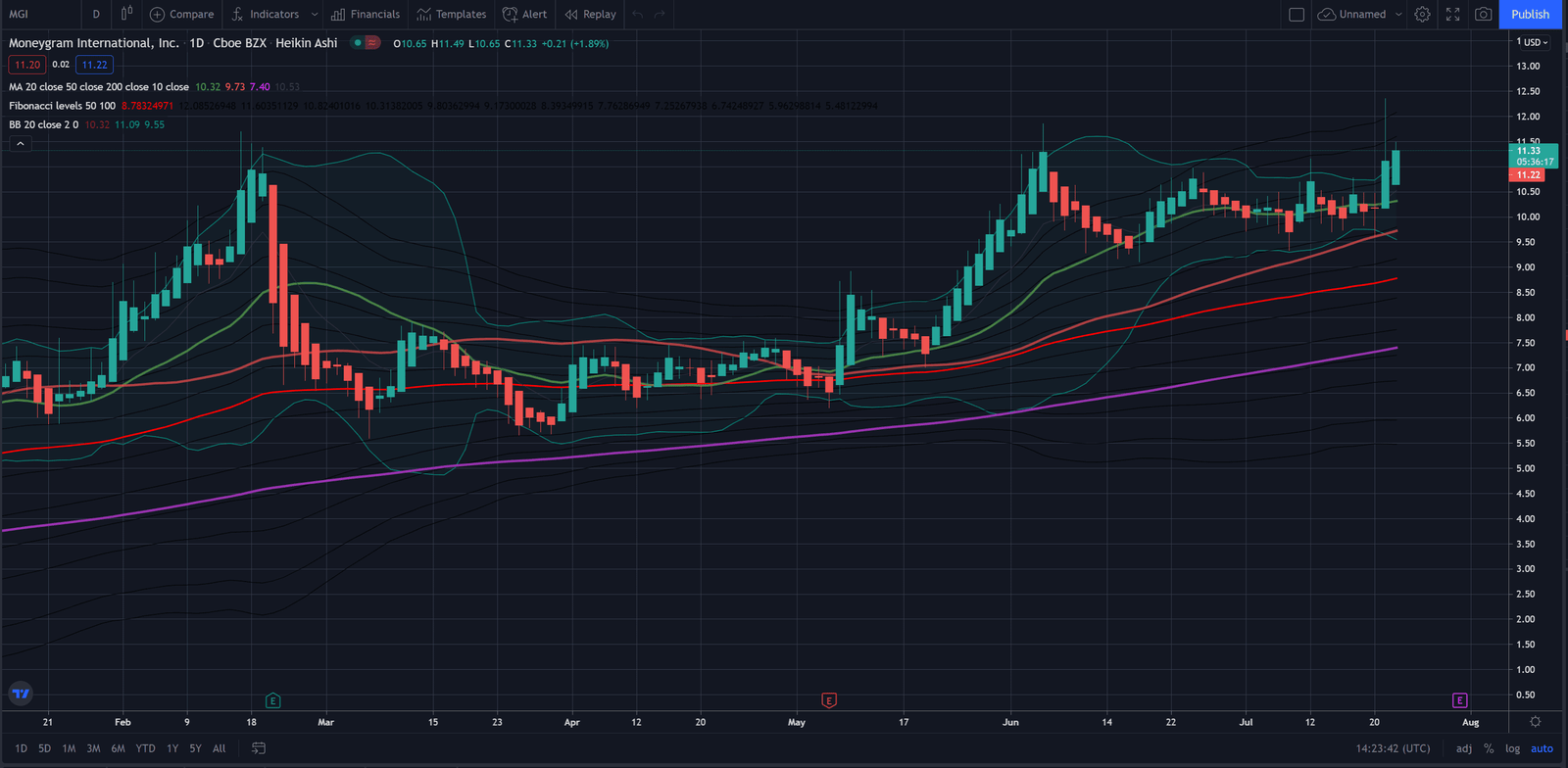Set range to 1M
This screenshot has width=1568, height=768.
pyautogui.click(x=69, y=748)
